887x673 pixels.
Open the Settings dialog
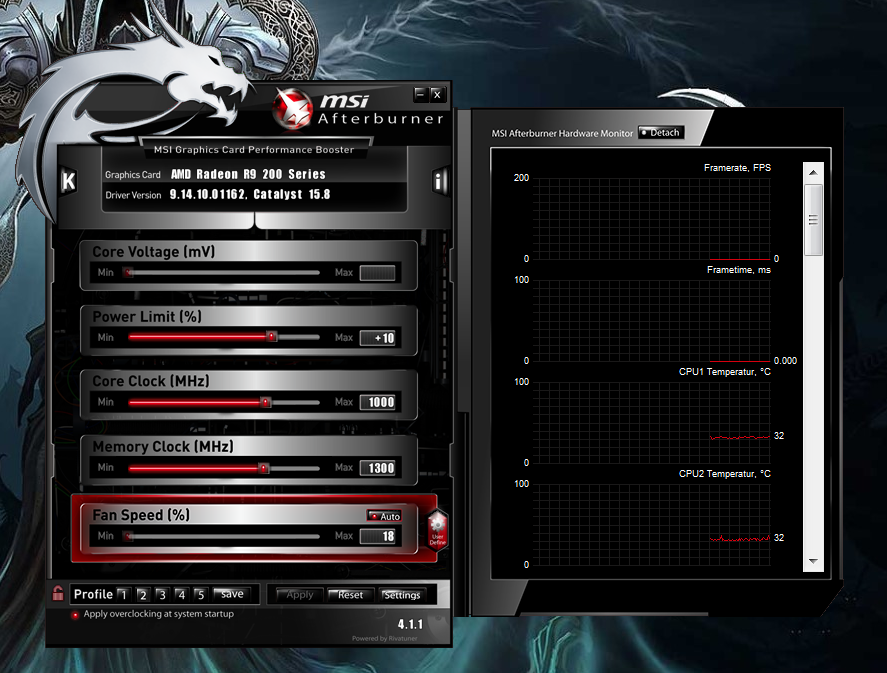pos(402,594)
